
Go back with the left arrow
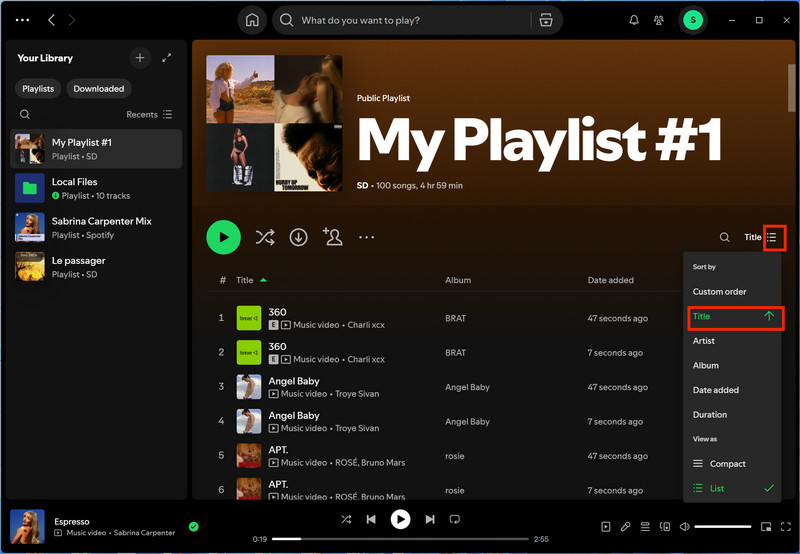click(x=51, y=20)
